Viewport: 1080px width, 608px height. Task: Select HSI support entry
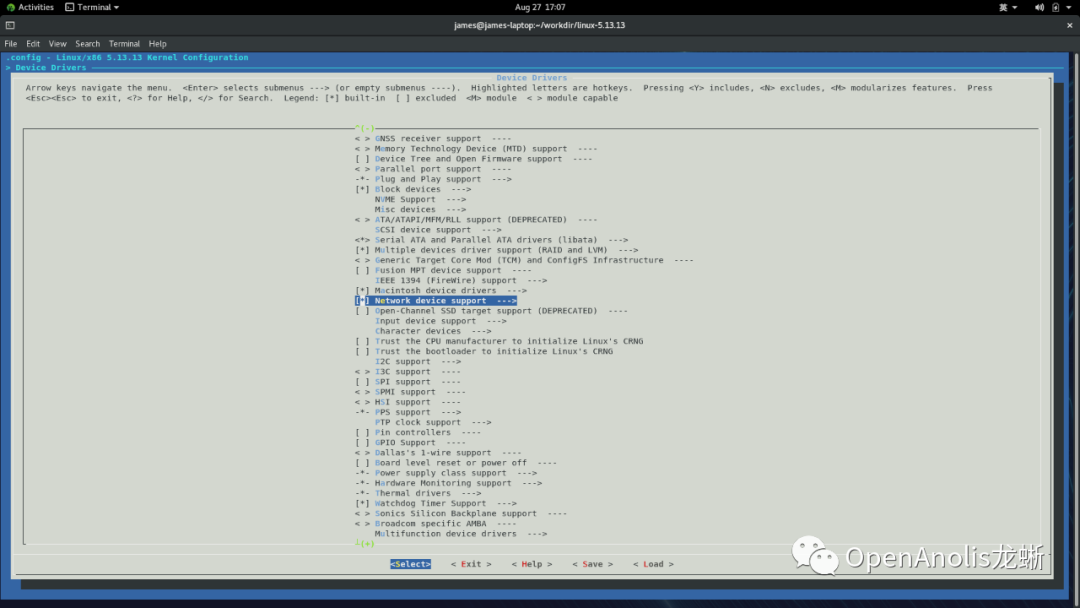coord(408,402)
